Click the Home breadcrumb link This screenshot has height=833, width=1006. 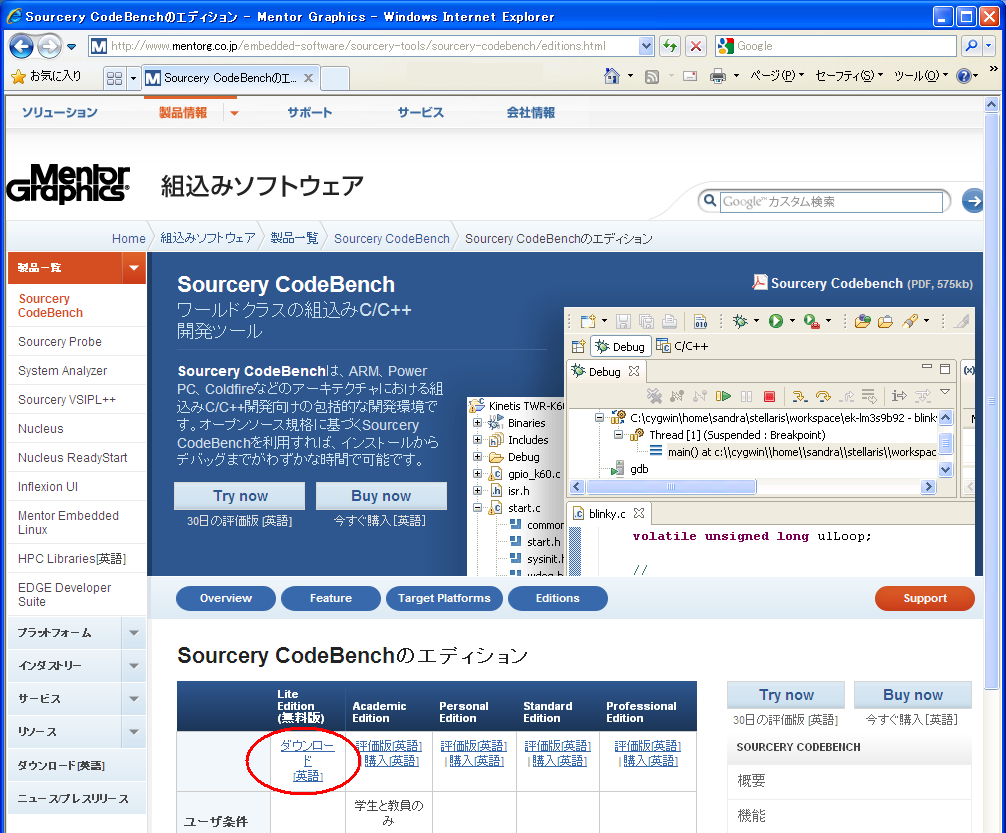pyautogui.click(x=128, y=238)
